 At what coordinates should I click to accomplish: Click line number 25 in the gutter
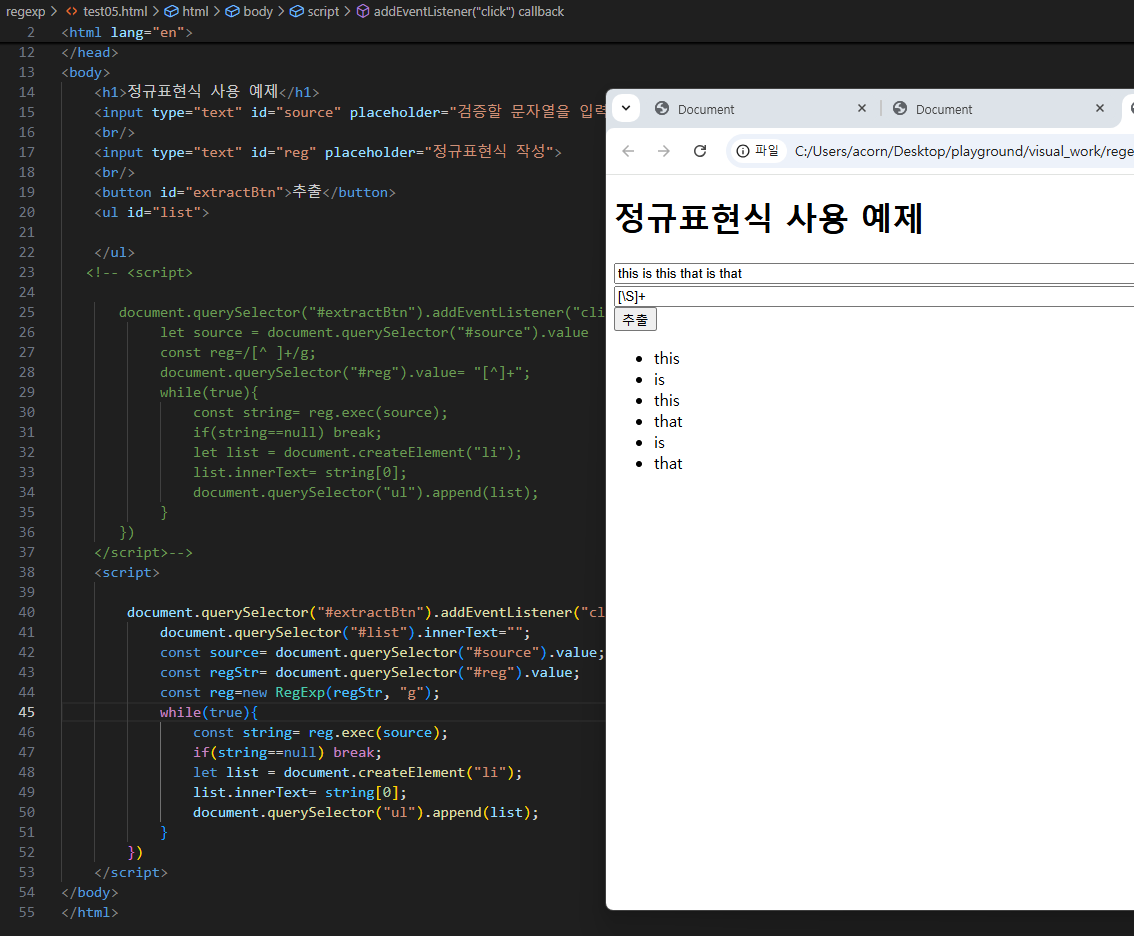tap(26, 312)
